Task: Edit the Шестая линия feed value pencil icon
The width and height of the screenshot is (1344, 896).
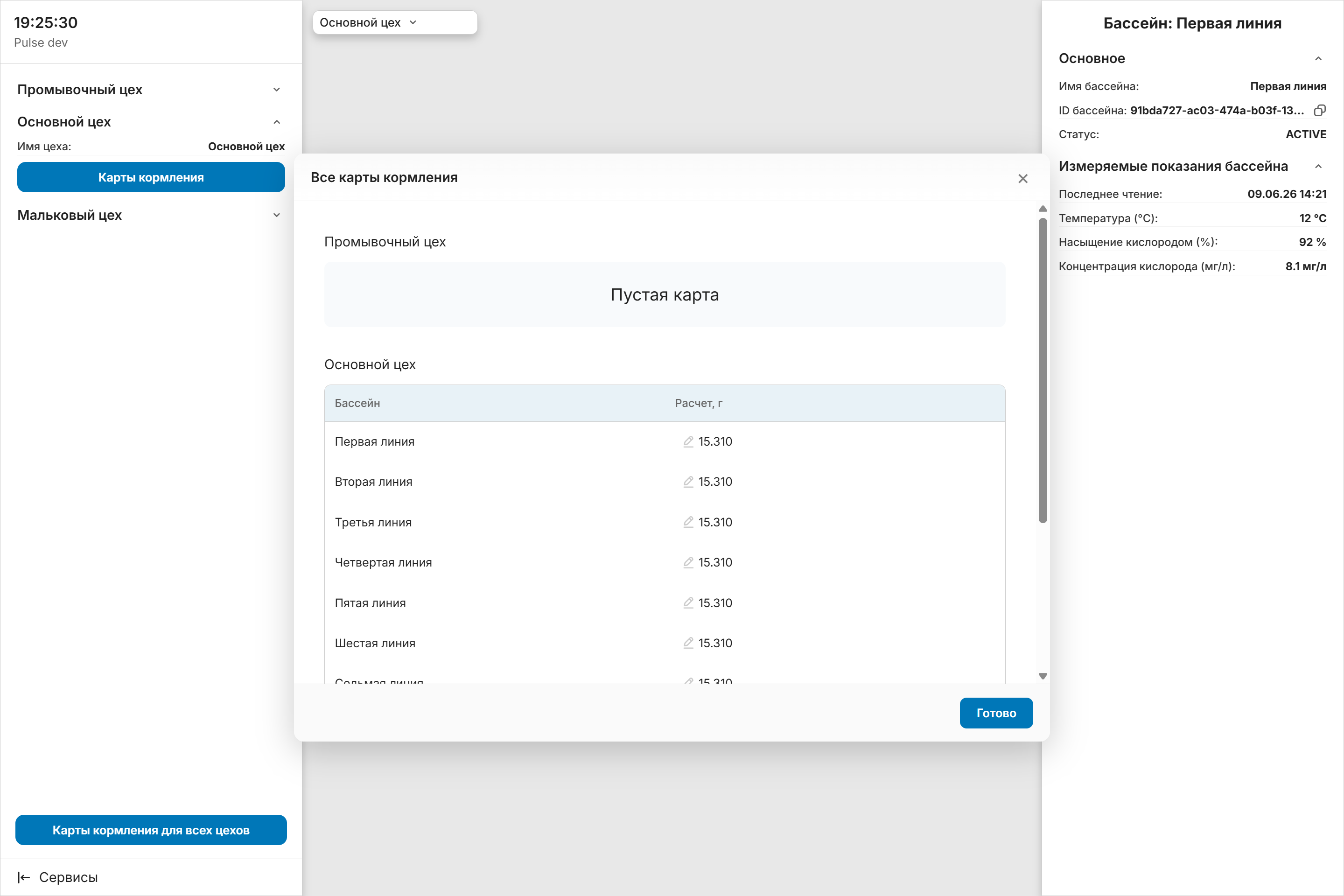Action: [x=689, y=643]
